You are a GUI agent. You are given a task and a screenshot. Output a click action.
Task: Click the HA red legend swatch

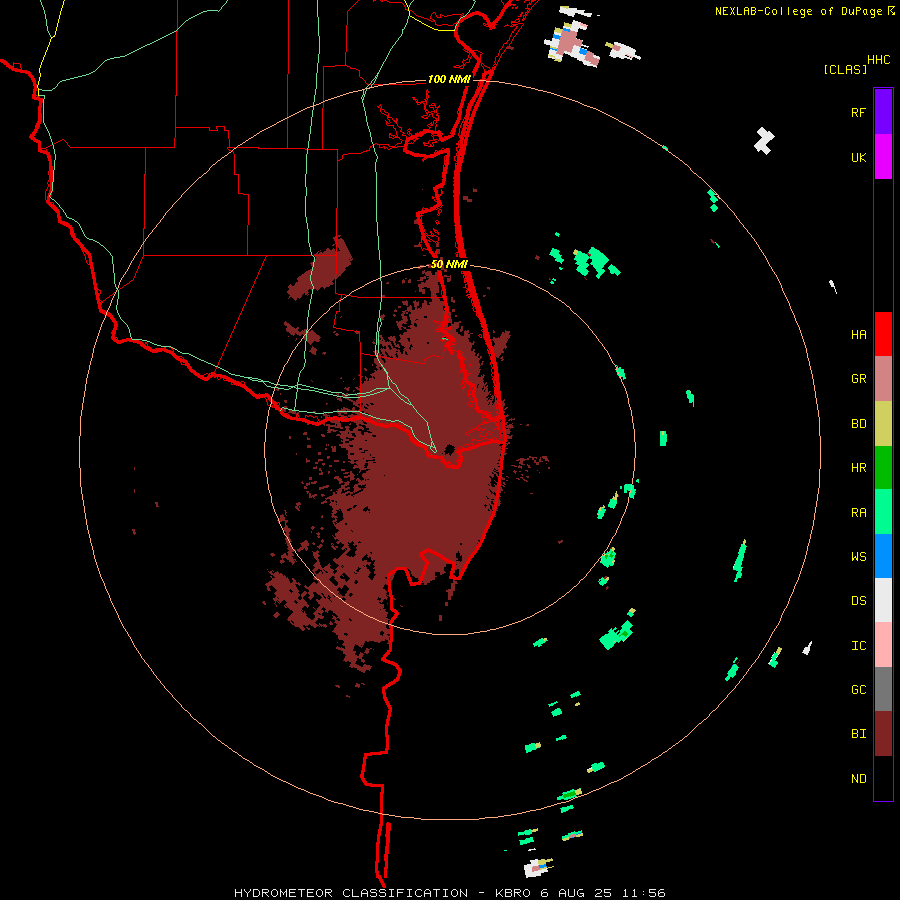pos(883,334)
